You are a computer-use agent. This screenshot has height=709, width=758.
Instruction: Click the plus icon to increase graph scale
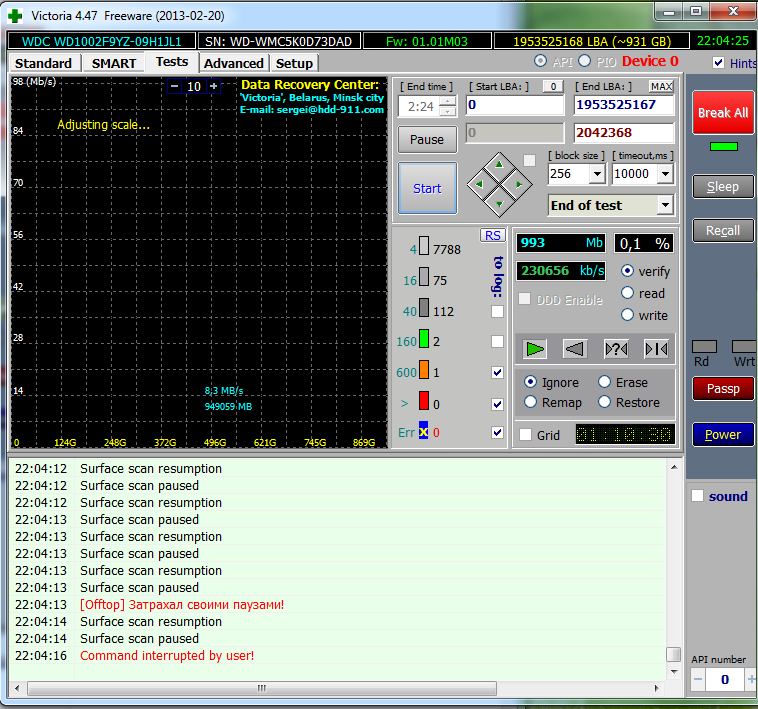pos(213,87)
